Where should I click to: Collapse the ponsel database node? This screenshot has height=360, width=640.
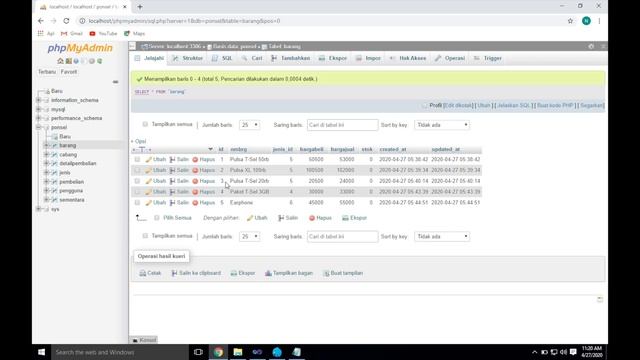(38, 127)
